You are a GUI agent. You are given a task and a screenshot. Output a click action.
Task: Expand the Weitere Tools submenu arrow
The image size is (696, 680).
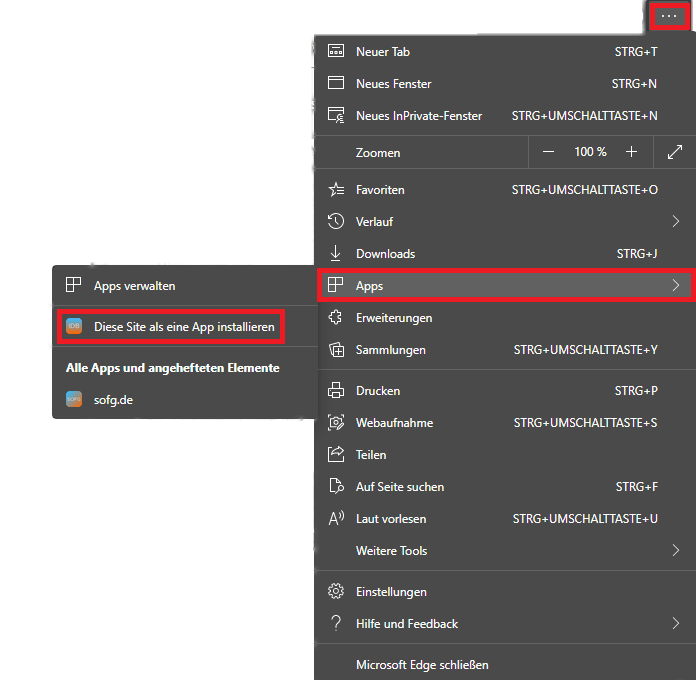click(x=676, y=551)
